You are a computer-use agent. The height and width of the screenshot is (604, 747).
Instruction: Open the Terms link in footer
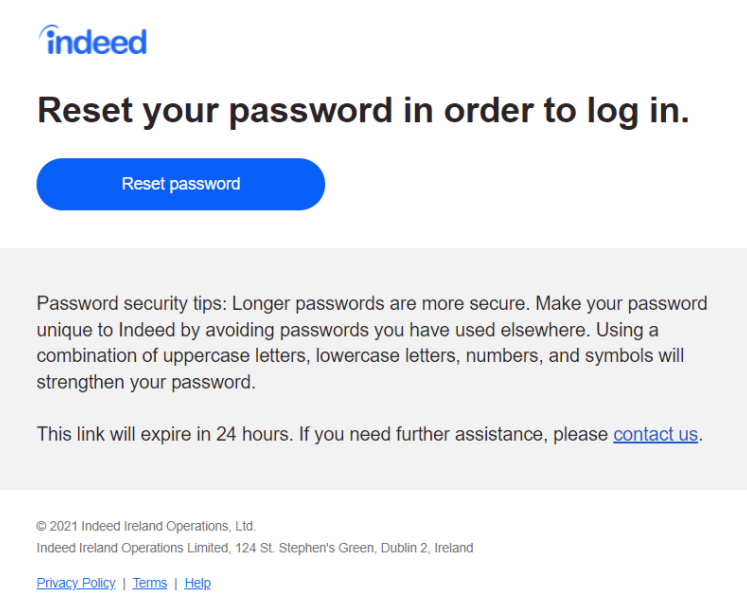tap(150, 583)
